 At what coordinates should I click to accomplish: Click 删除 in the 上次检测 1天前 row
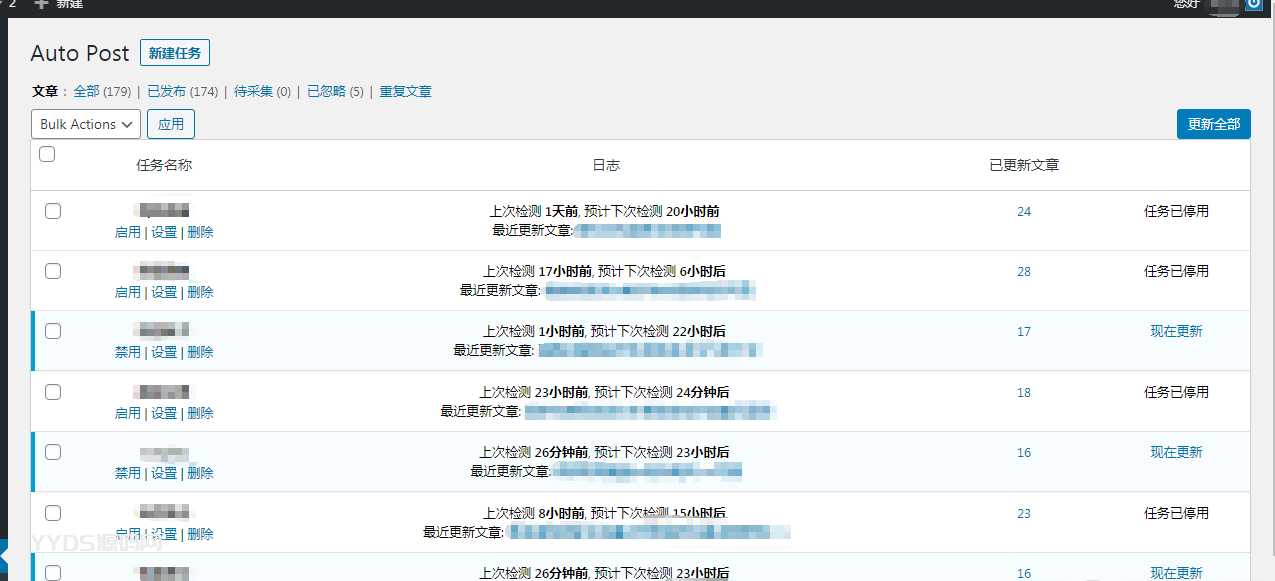pos(200,232)
